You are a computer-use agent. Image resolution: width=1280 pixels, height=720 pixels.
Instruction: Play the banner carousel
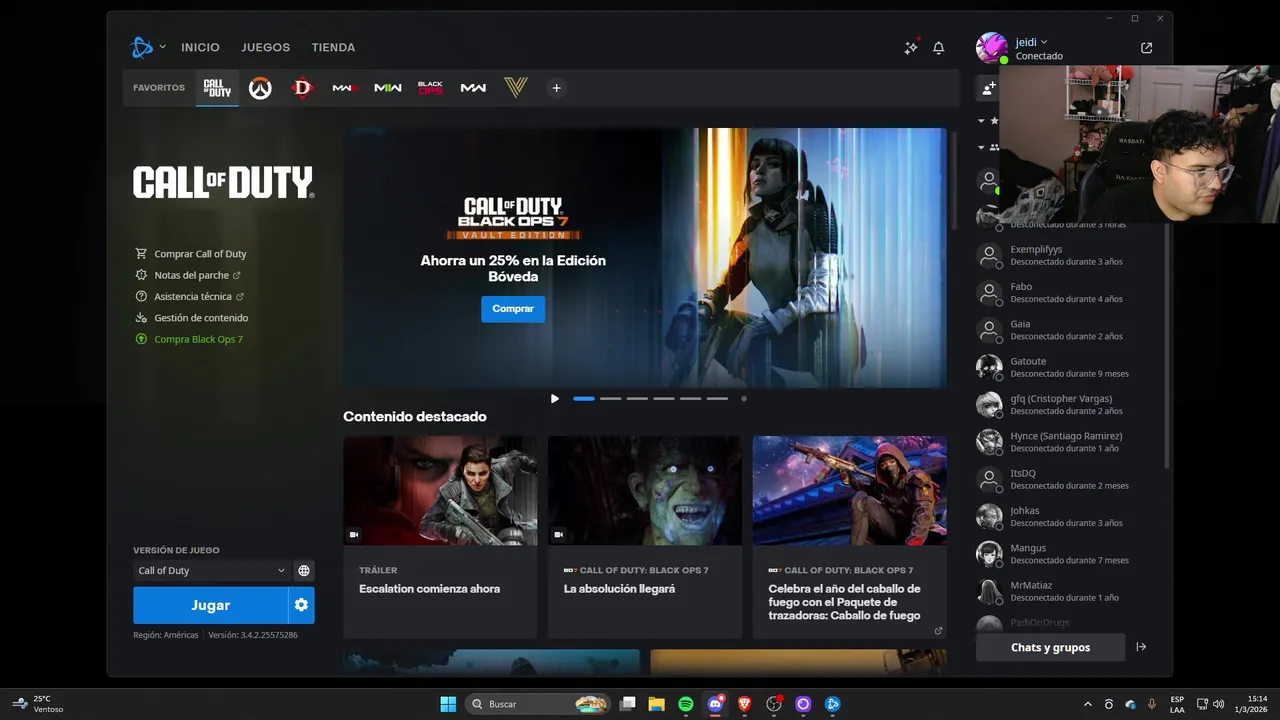pos(555,399)
